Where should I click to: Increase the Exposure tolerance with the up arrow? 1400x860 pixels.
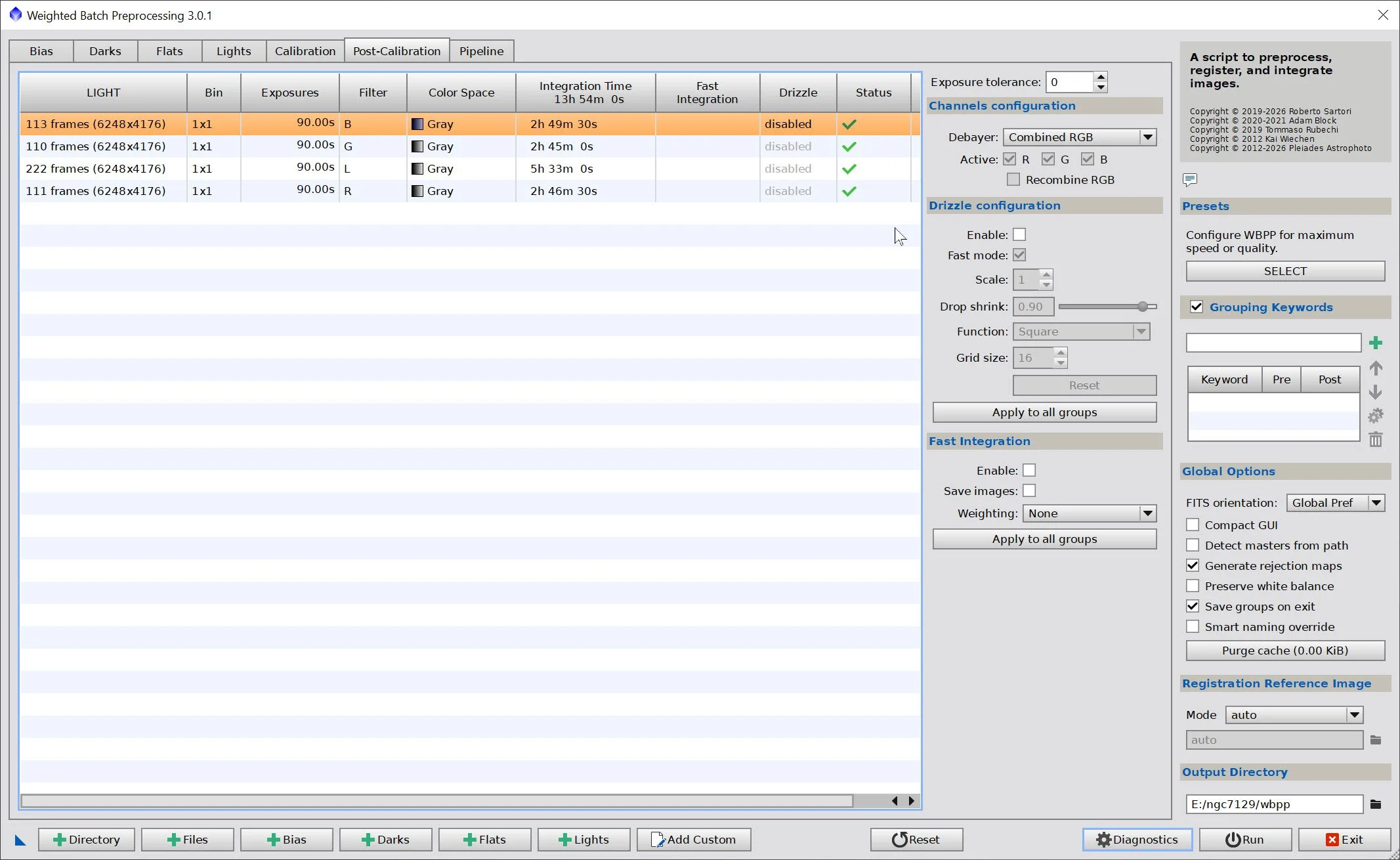click(1101, 77)
